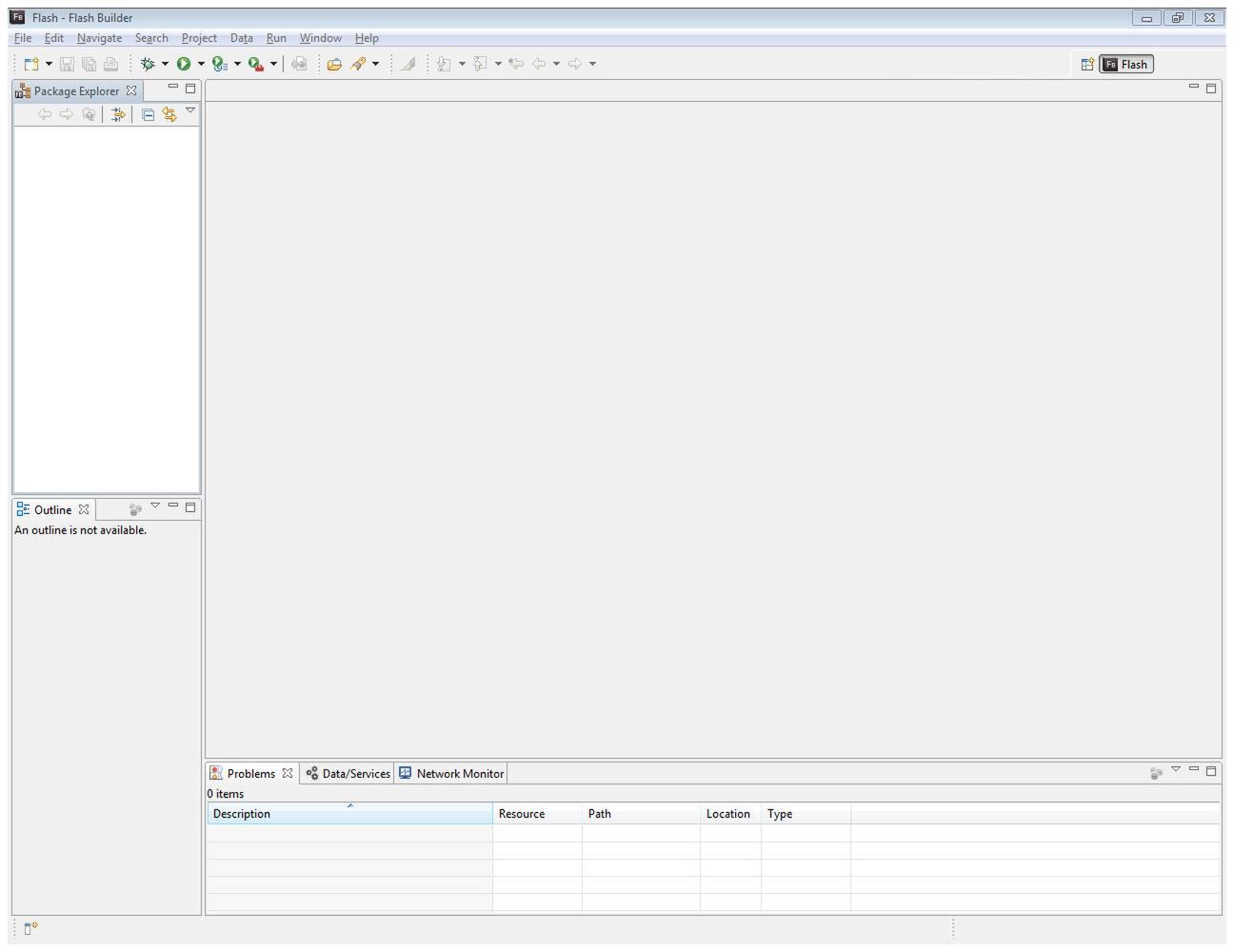
Task: Click the Save icon in the toolbar
Action: click(x=67, y=64)
